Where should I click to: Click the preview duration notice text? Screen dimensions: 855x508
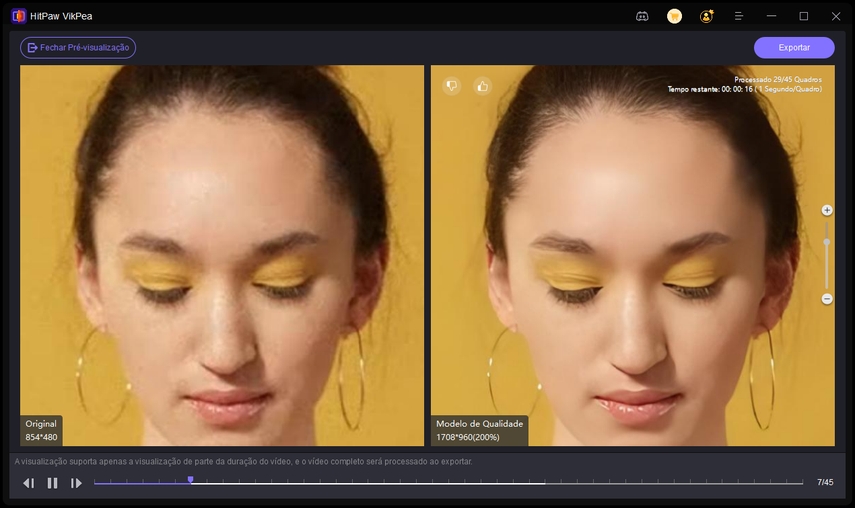(243, 462)
